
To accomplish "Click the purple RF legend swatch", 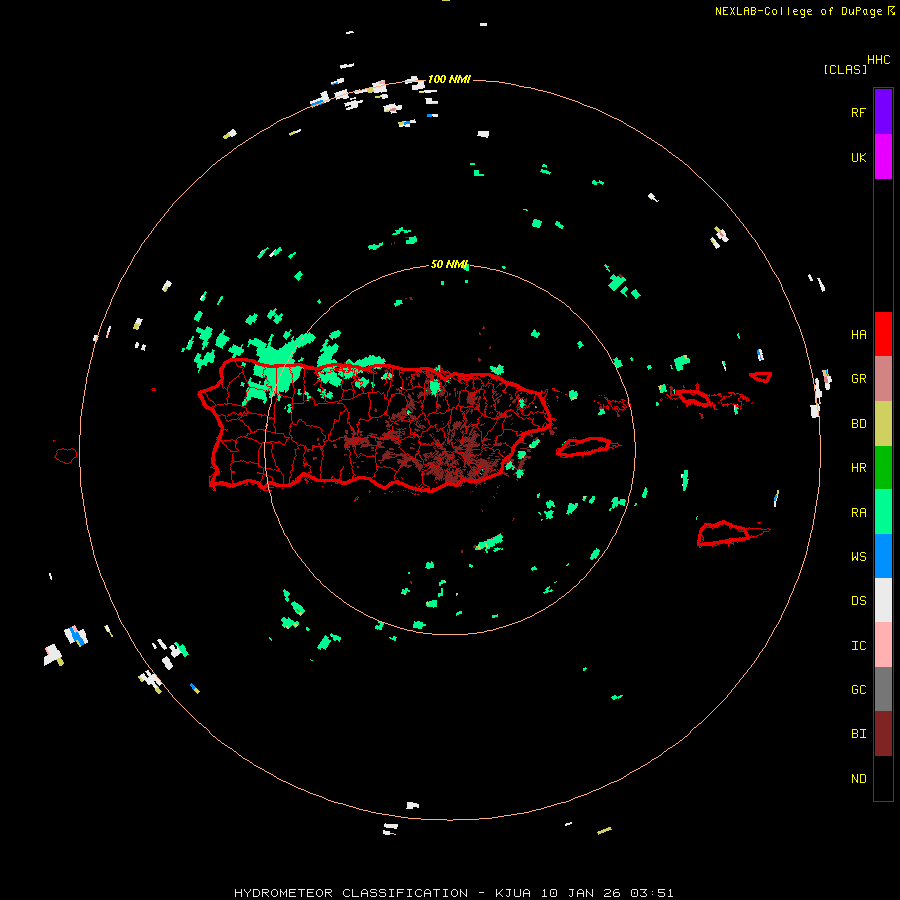I will (883, 112).
